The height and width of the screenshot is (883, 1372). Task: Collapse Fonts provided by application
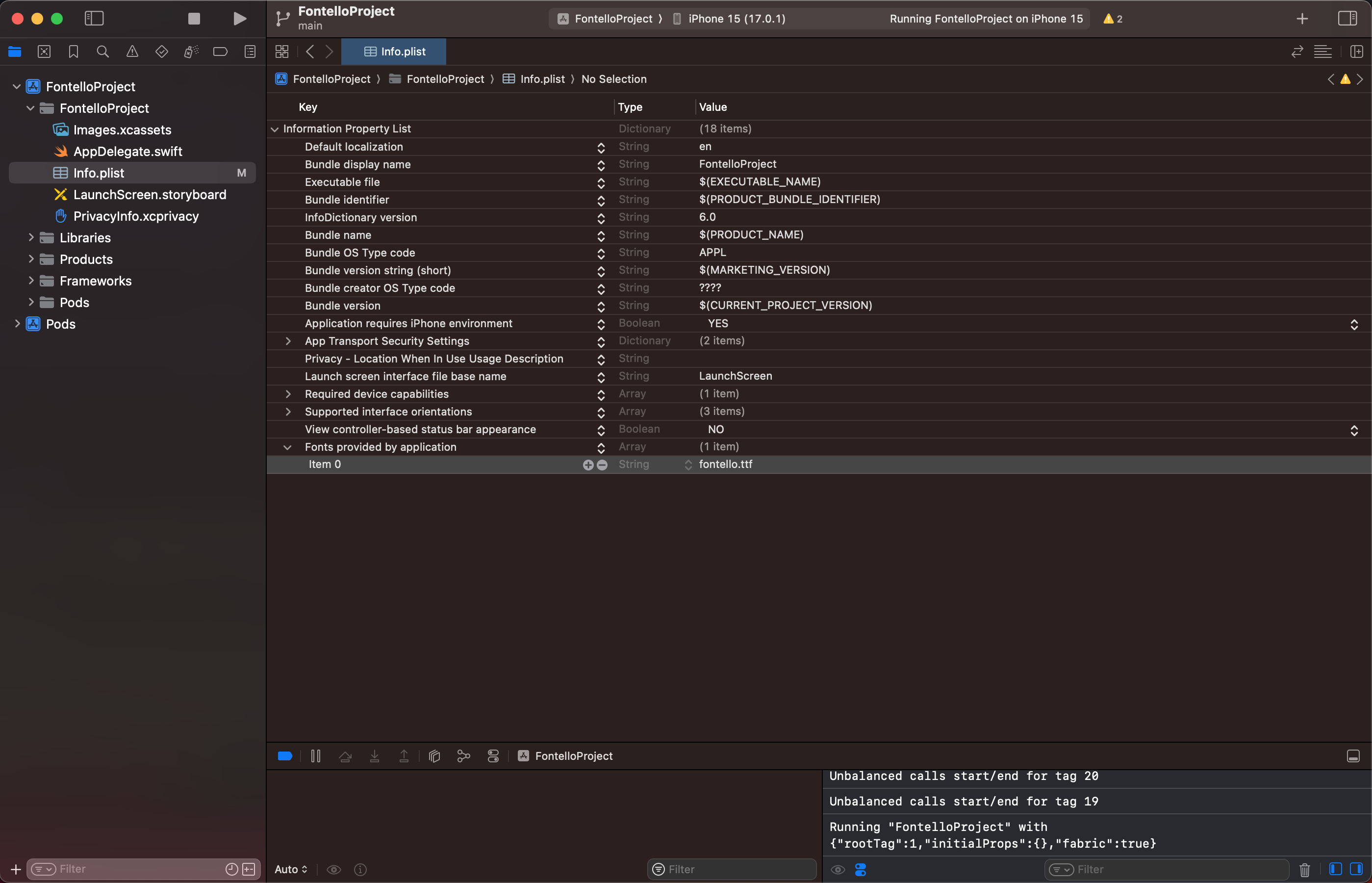click(288, 447)
